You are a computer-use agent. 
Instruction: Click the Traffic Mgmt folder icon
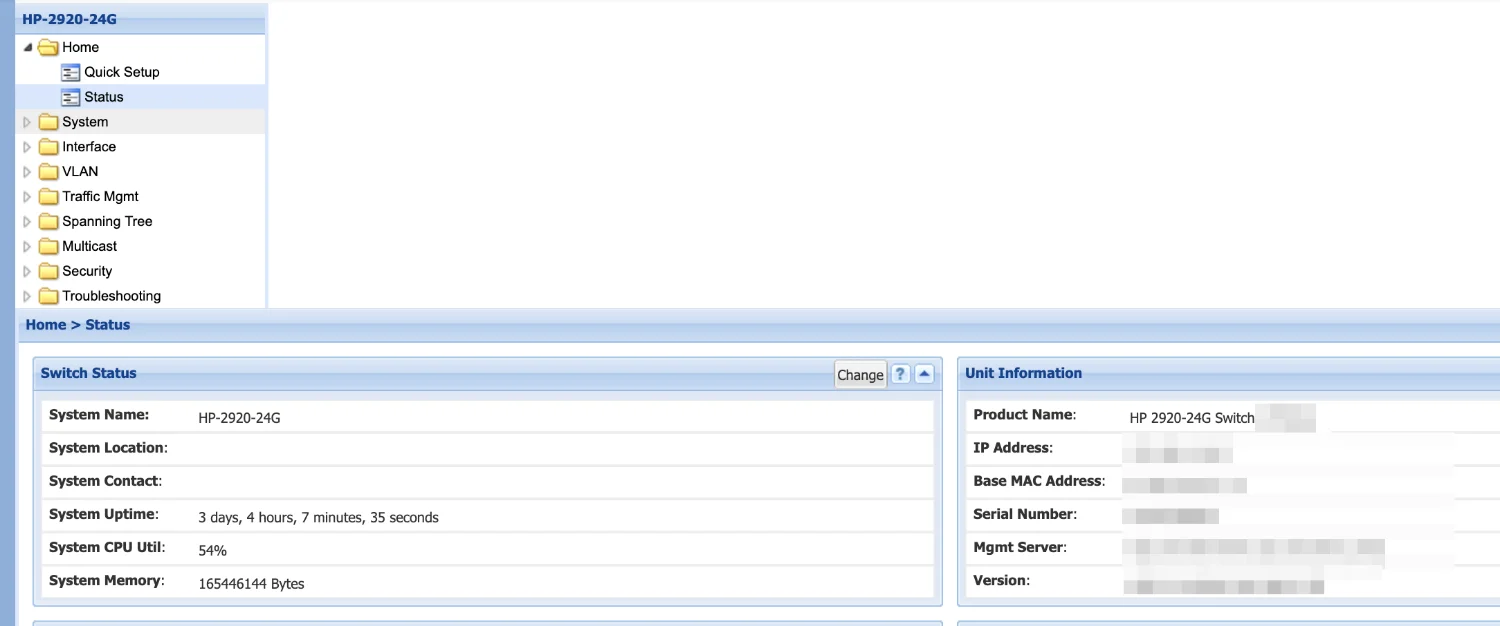pos(48,197)
